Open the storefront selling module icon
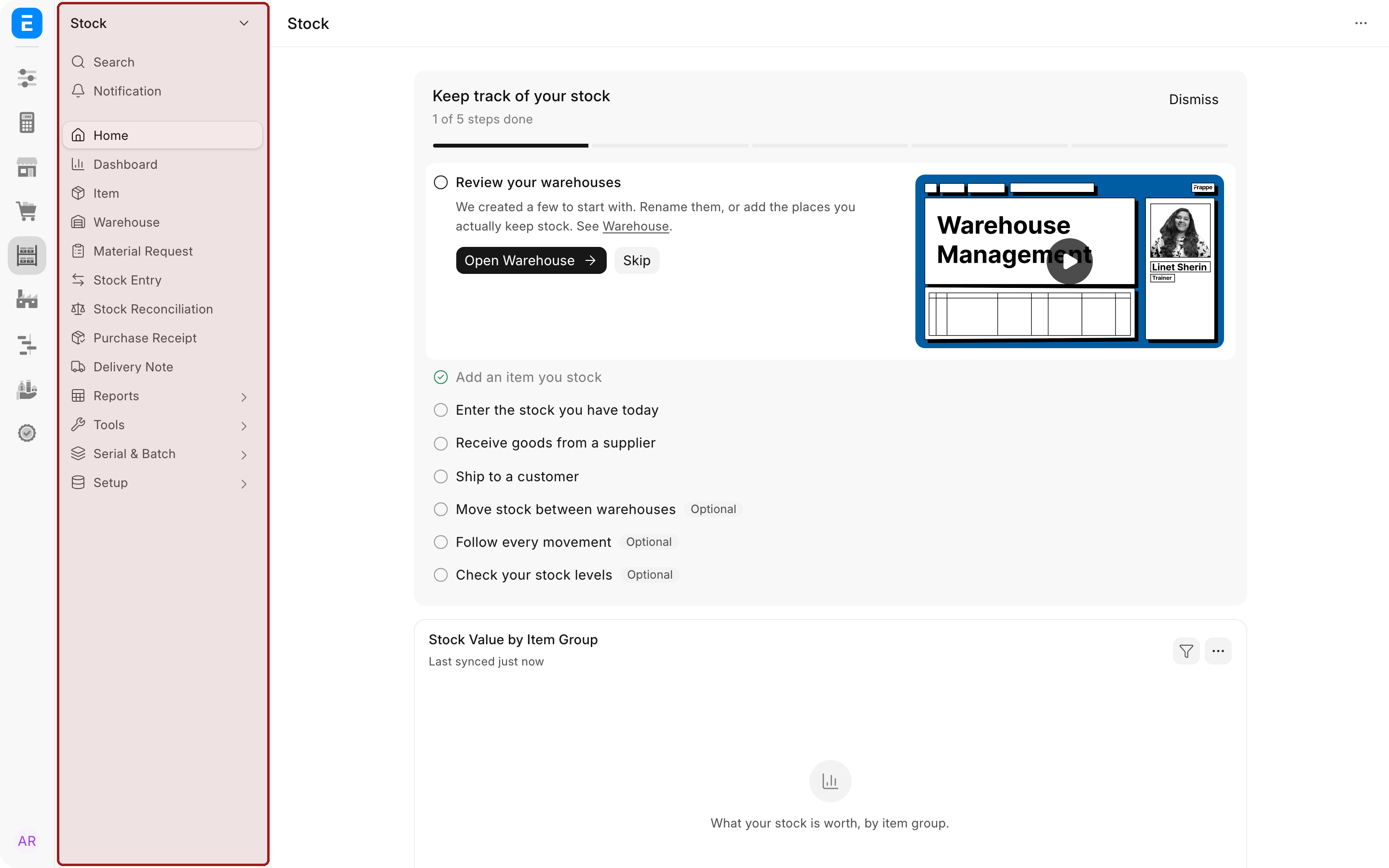The image size is (1389, 868). click(27, 167)
